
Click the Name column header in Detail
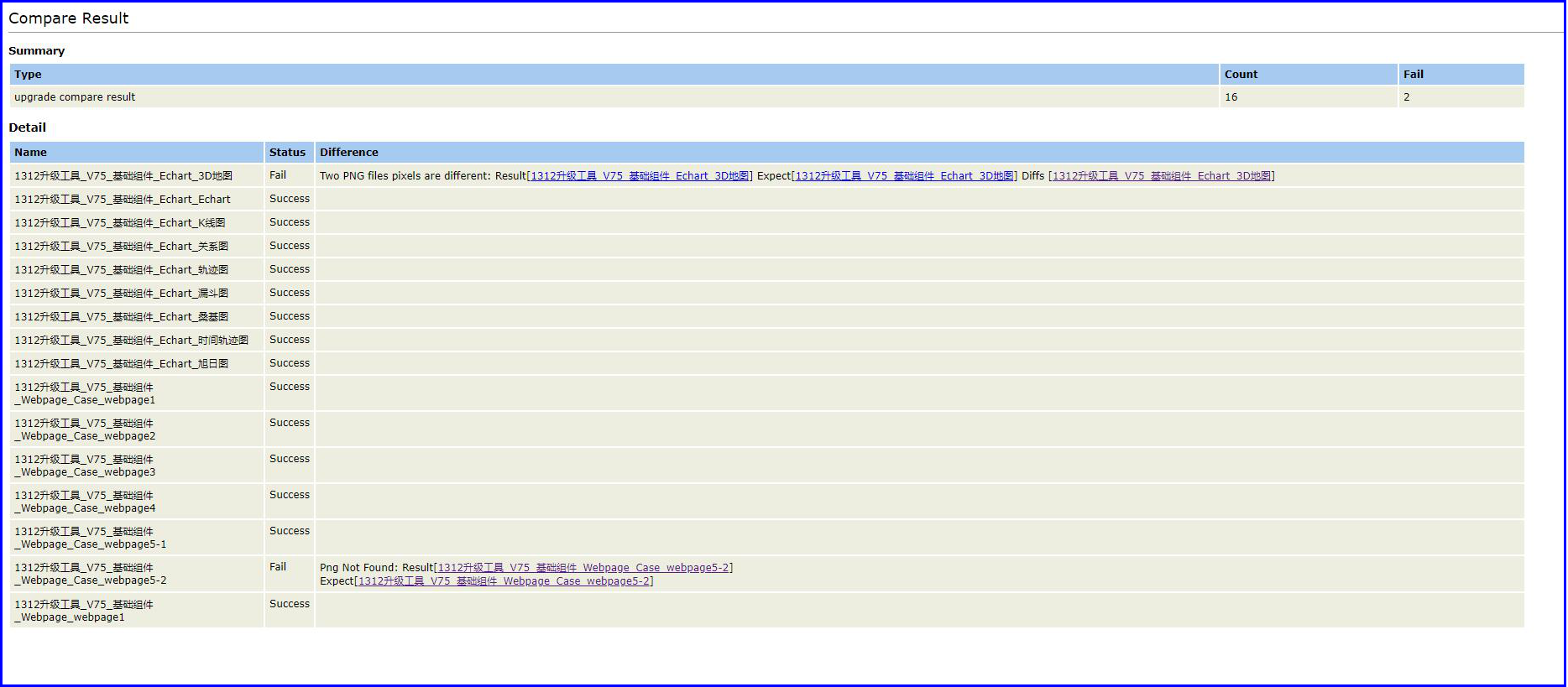click(x=30, y=153)
